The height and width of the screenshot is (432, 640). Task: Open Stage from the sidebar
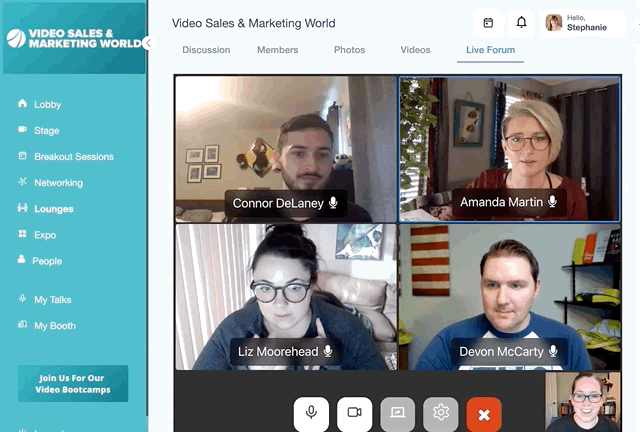46,130
